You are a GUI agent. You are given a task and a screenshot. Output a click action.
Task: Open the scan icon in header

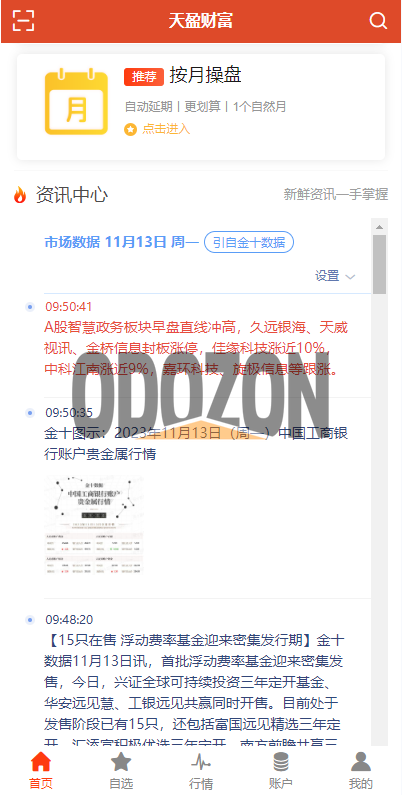(23, 20)
